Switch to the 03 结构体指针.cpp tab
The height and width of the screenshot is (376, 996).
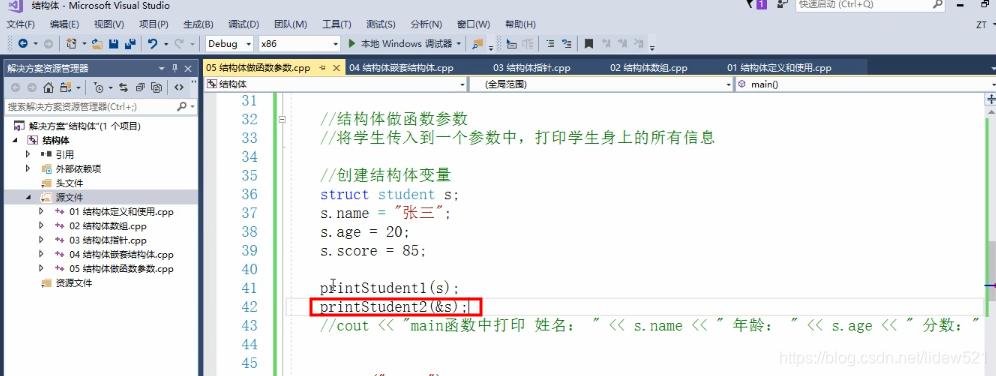point(532,68)
